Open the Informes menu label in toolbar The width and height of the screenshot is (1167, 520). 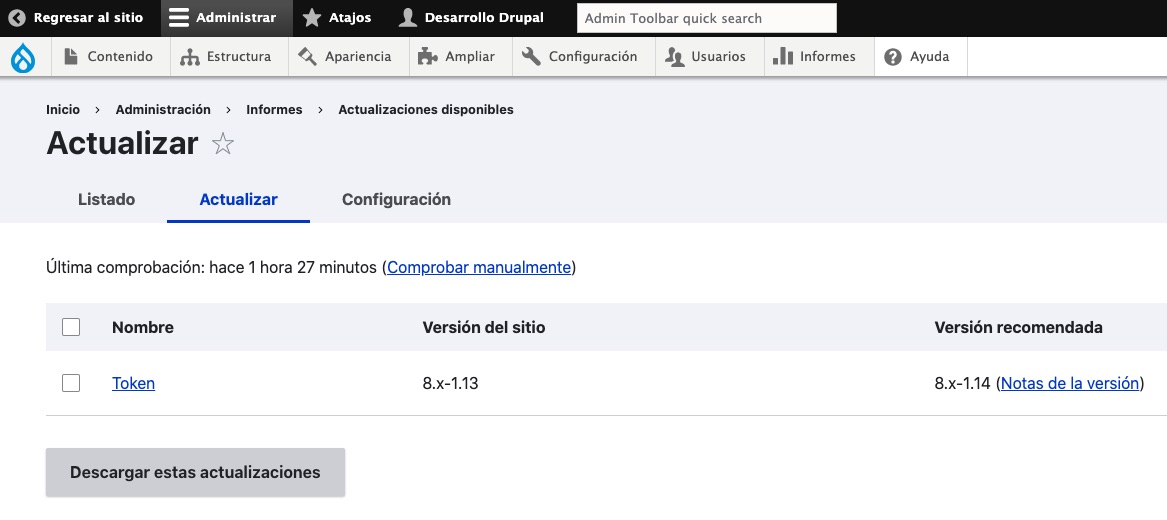(828, 57)
